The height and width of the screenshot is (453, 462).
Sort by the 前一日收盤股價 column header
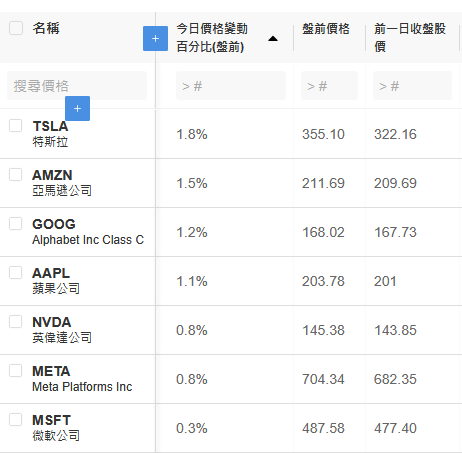tap(410, 37)
